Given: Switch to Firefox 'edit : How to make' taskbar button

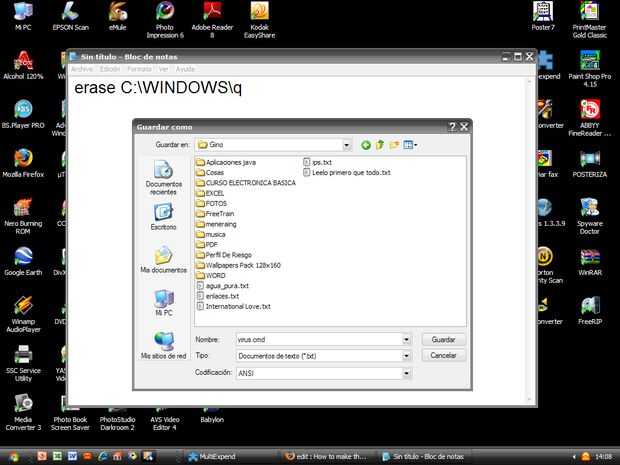Looking at the screenshot, I should 327,457.
